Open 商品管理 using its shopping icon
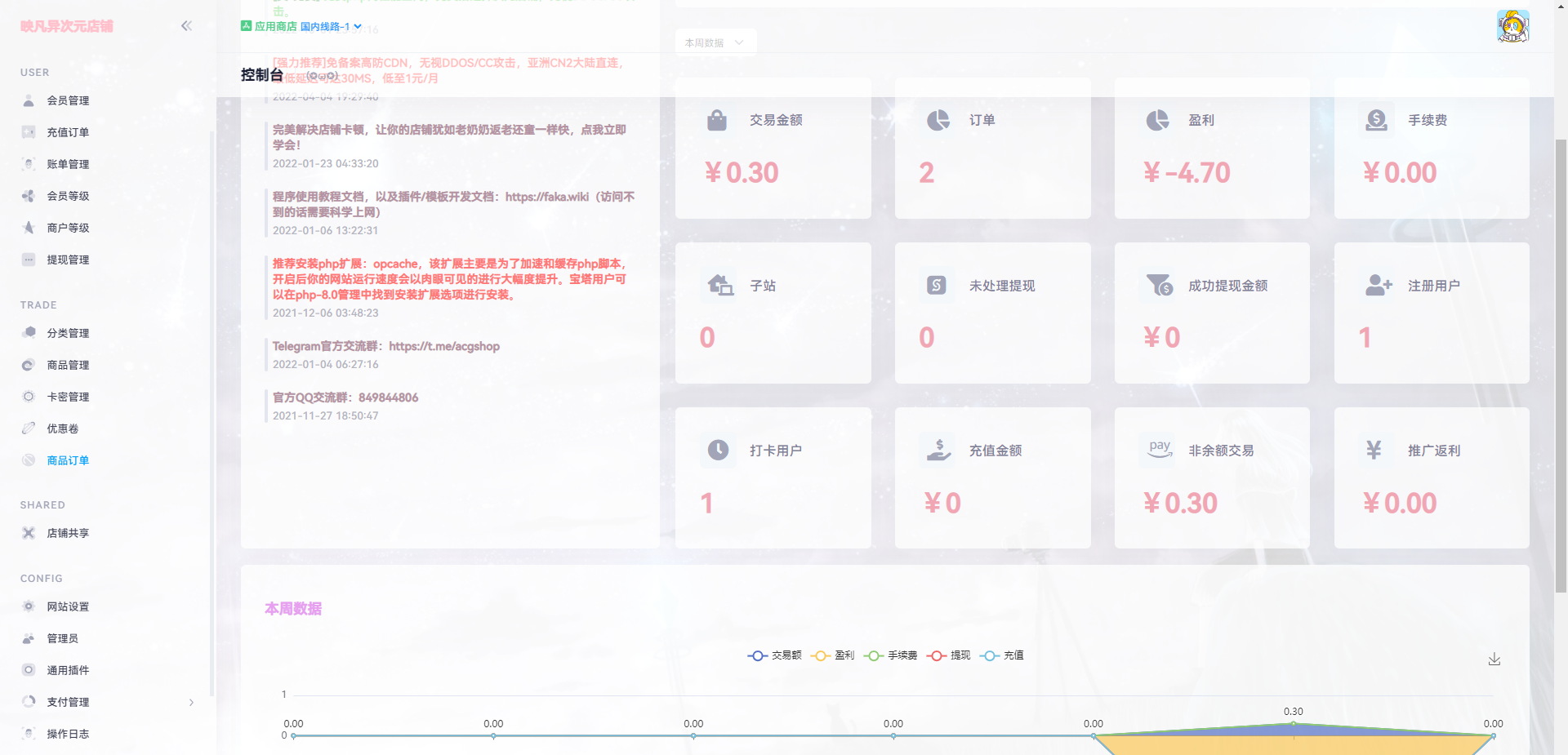The width and height of the screenshot is (1568, 755). 29,365
